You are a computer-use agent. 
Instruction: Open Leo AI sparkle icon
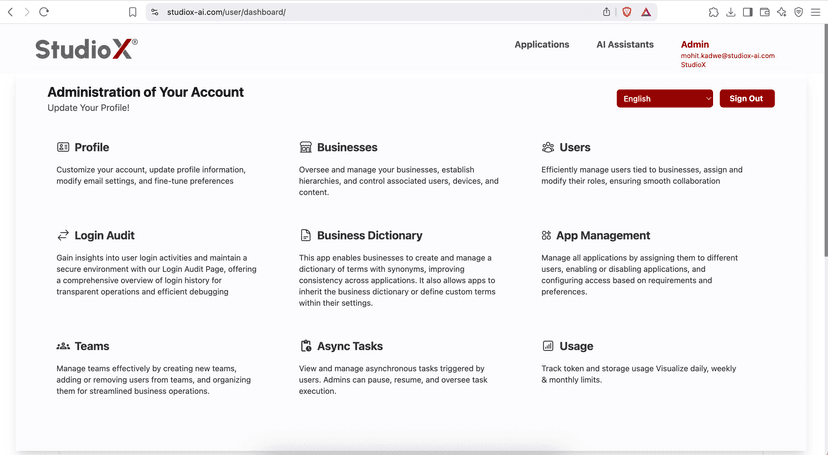782,12
